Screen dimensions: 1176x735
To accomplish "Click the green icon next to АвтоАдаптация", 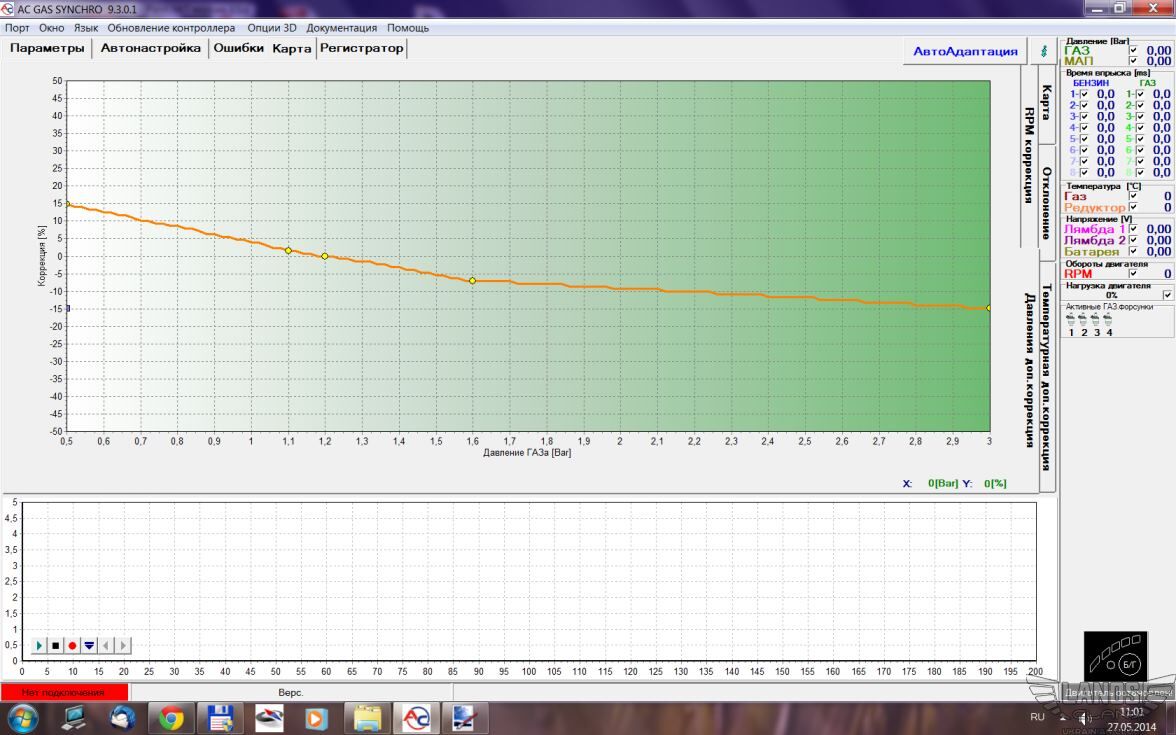I will [1046, 51].
